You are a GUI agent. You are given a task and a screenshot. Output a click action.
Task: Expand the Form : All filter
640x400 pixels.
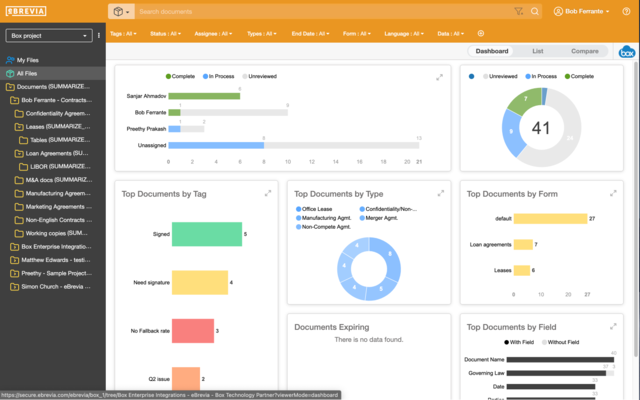(357, 33)
